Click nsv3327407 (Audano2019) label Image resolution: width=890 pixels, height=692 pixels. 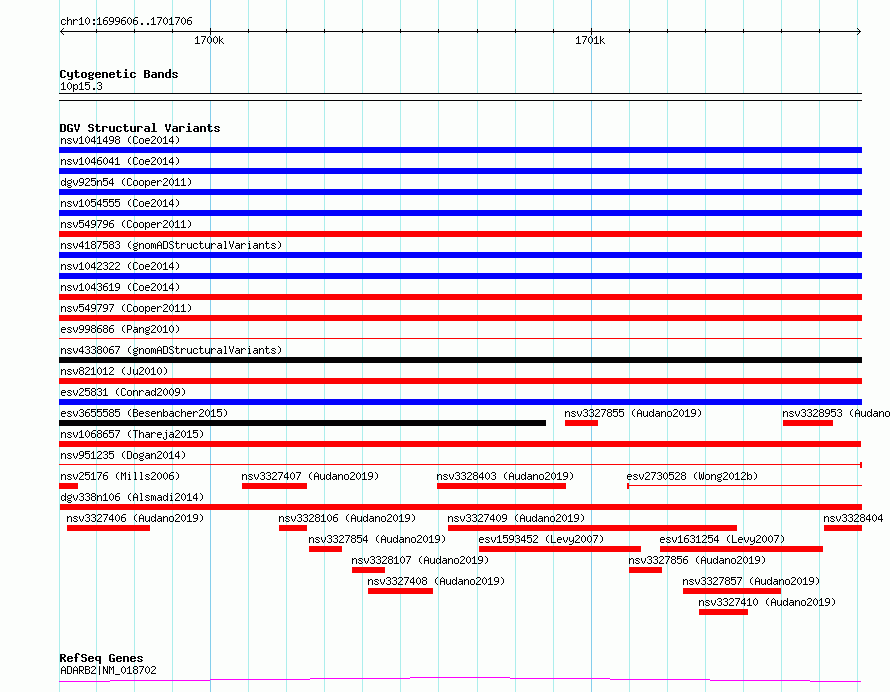click(x=310, y=476)
